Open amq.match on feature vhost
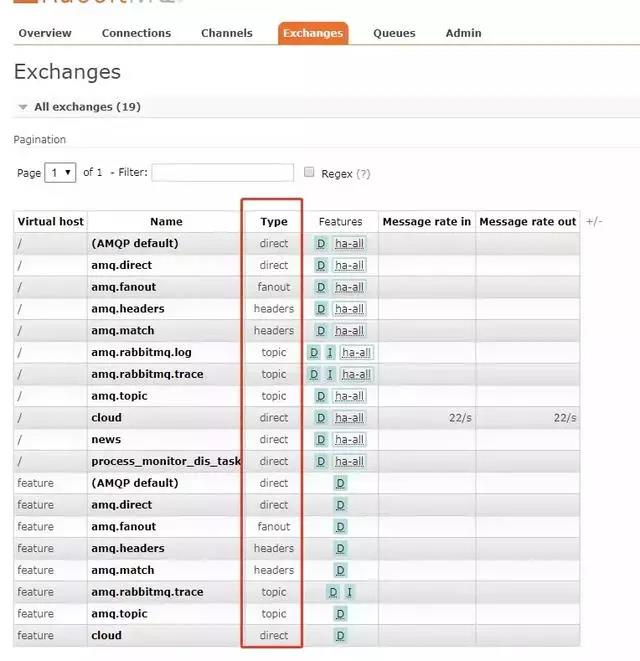Viewport: 640px width, 661px height. pyautogui.click(x=123, y=570)
